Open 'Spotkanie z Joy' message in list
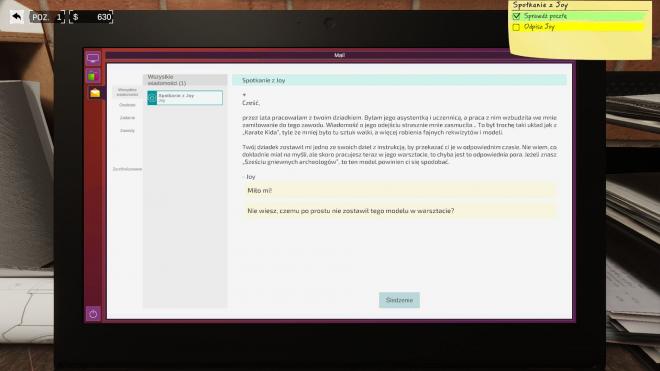This screenshot has height=371, width=660. point(185,98)
